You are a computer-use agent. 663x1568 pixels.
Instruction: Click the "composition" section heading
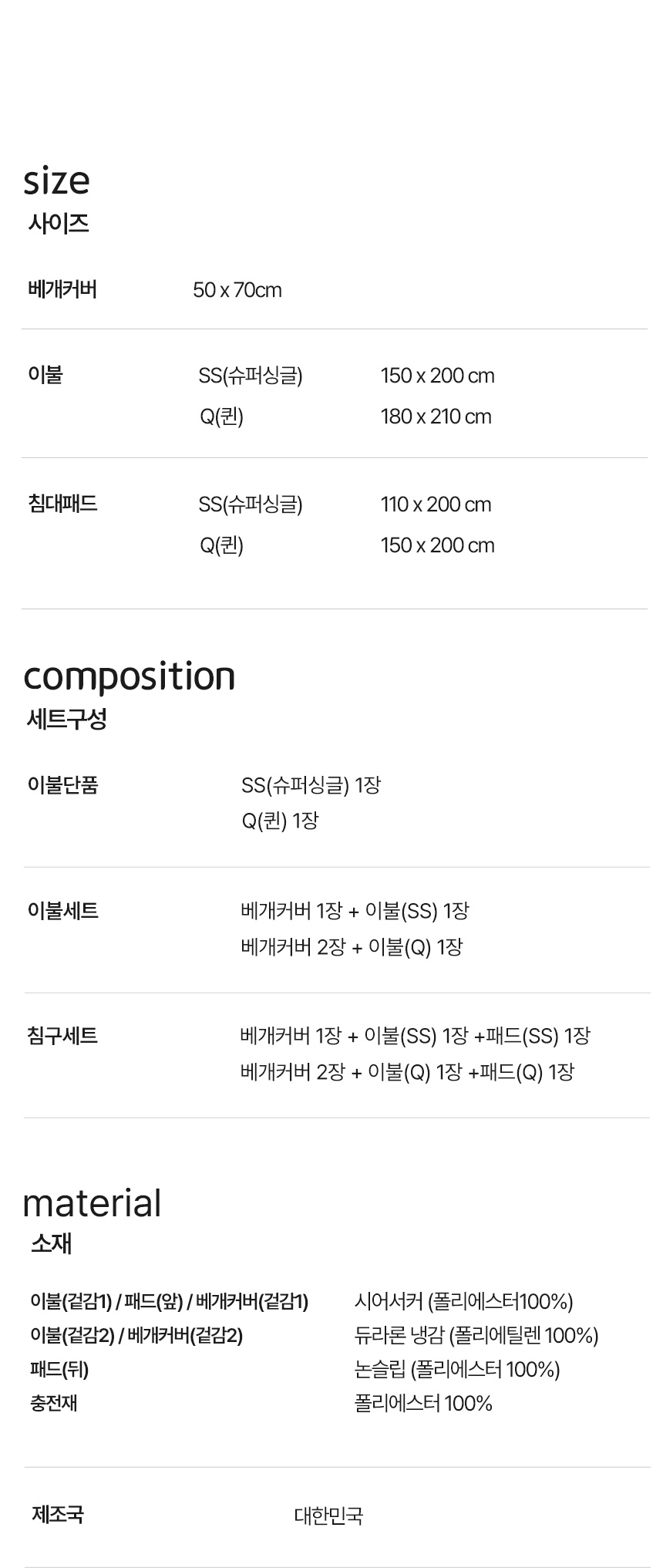(129, 676)
